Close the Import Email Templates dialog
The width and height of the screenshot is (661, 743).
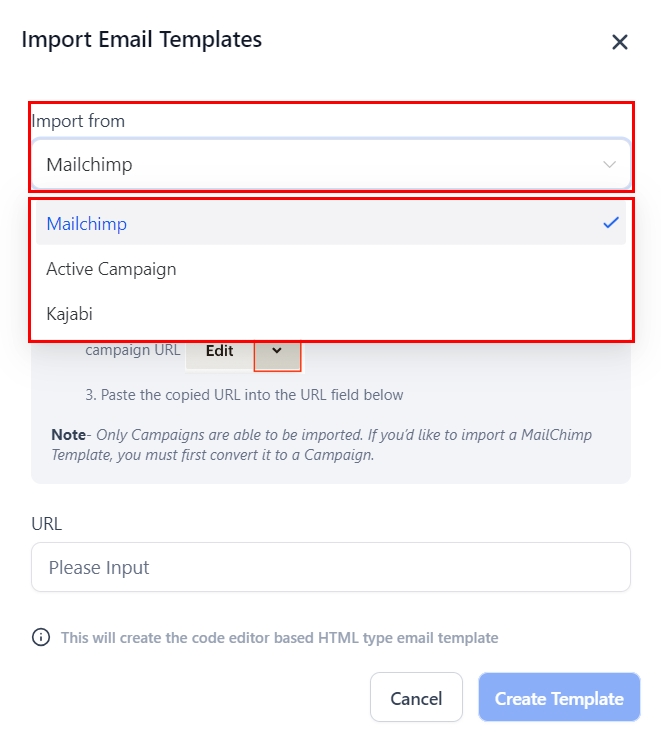[x=619, y=42]
